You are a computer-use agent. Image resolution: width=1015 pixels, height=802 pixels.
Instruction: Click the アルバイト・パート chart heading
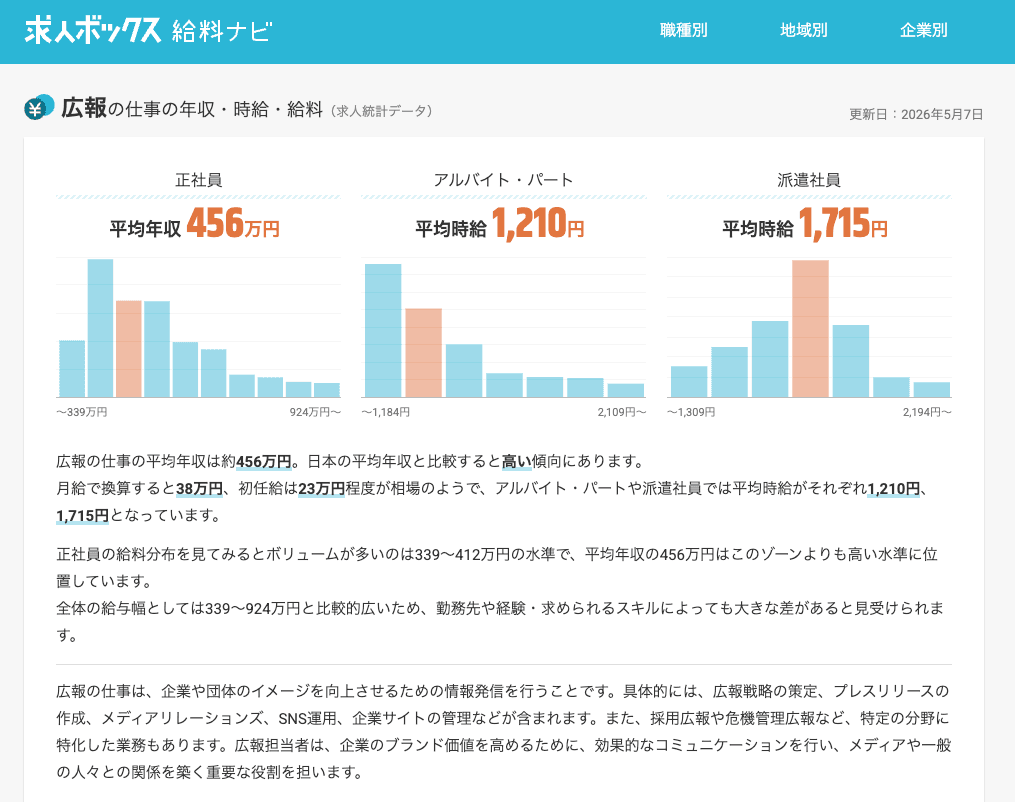point(503,180)
